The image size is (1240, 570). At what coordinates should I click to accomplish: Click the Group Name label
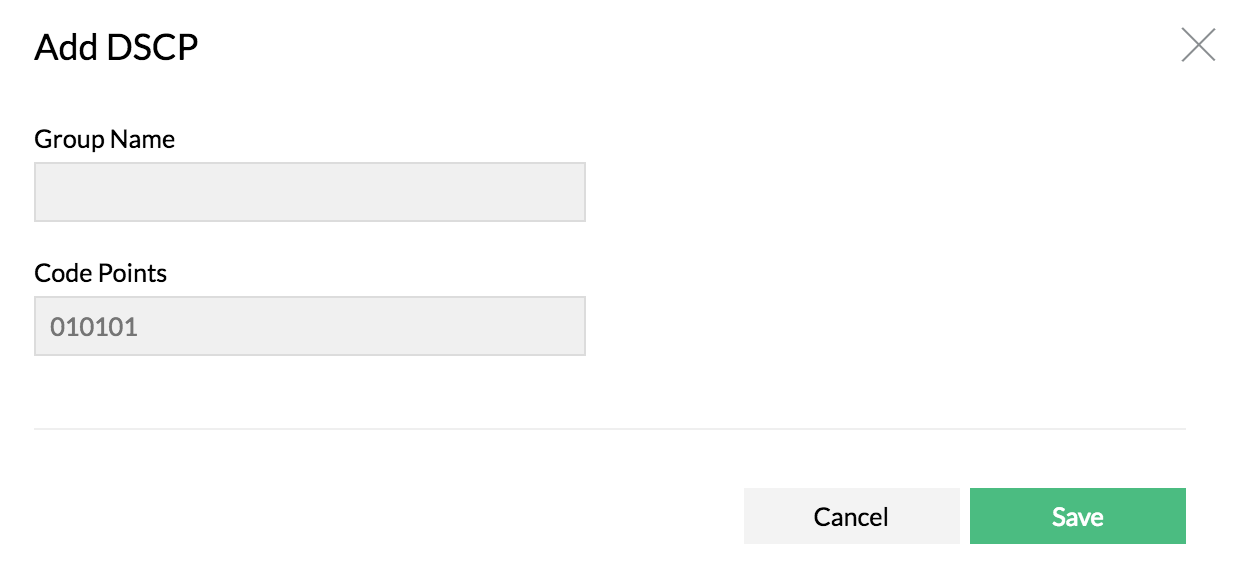(105, 139)
